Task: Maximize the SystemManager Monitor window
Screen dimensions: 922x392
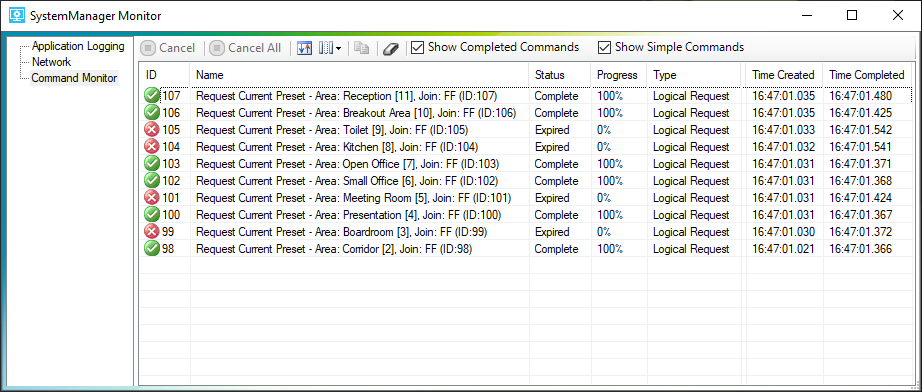Action: coord(851,16)
